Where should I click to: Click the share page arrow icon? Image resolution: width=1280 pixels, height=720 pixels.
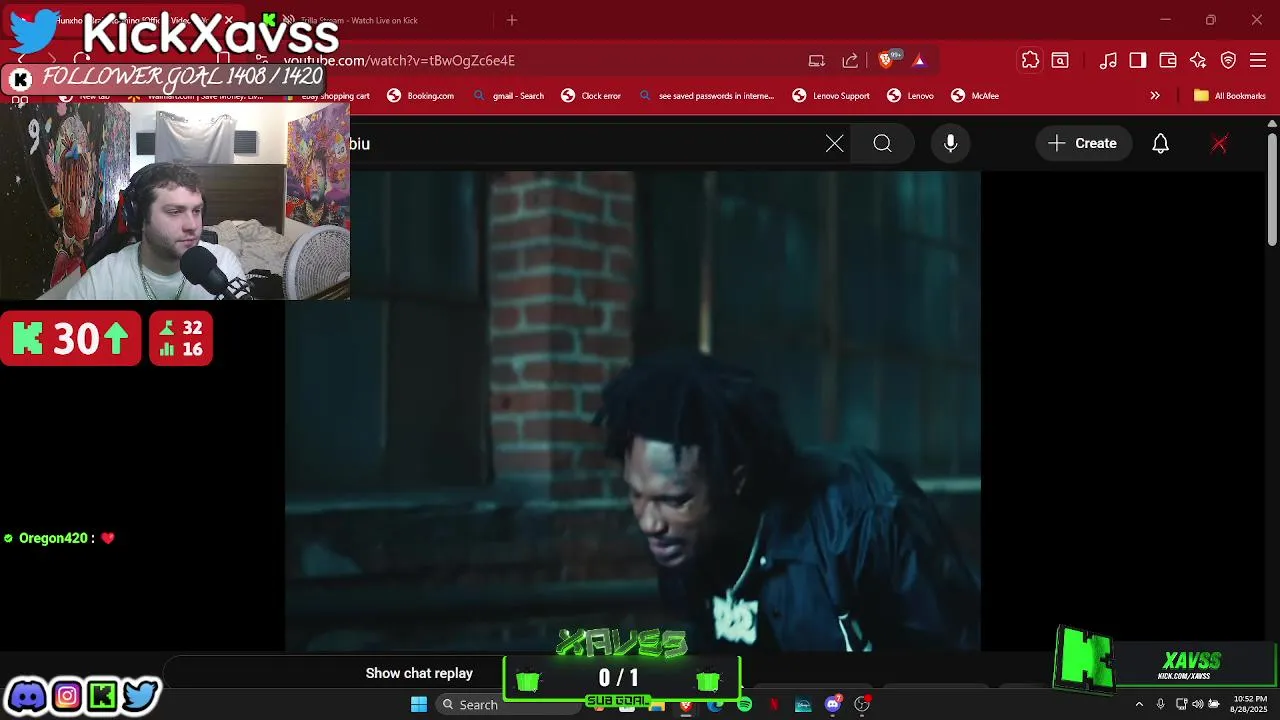(850, 60)
